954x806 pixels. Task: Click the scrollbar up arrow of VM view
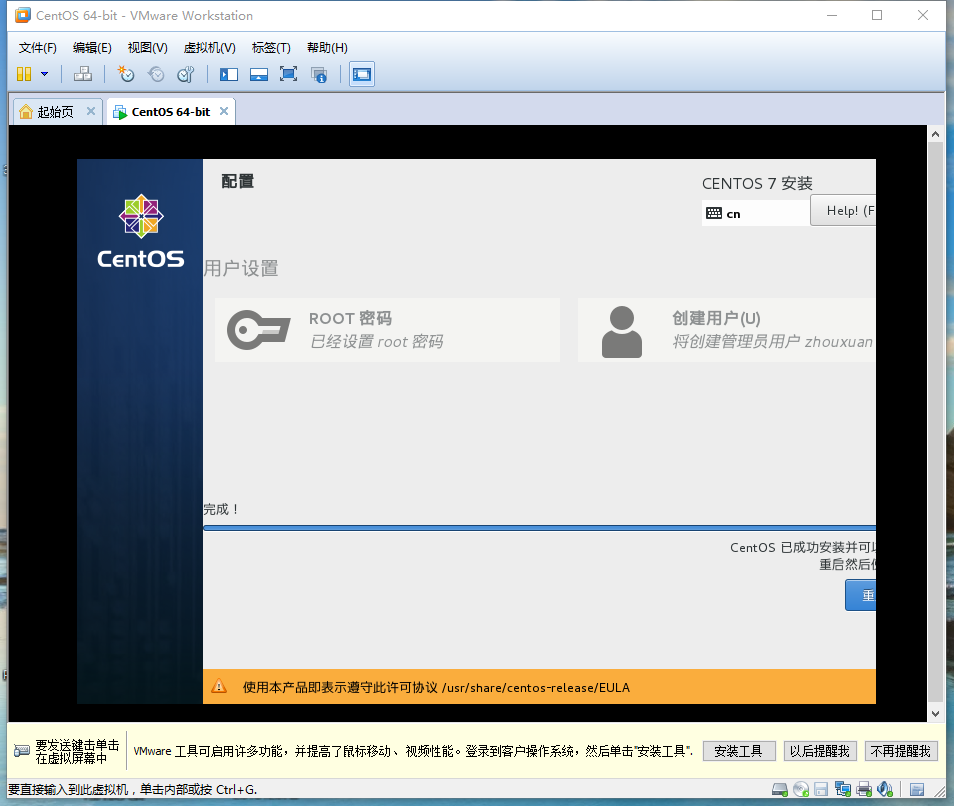coord(935,134)
